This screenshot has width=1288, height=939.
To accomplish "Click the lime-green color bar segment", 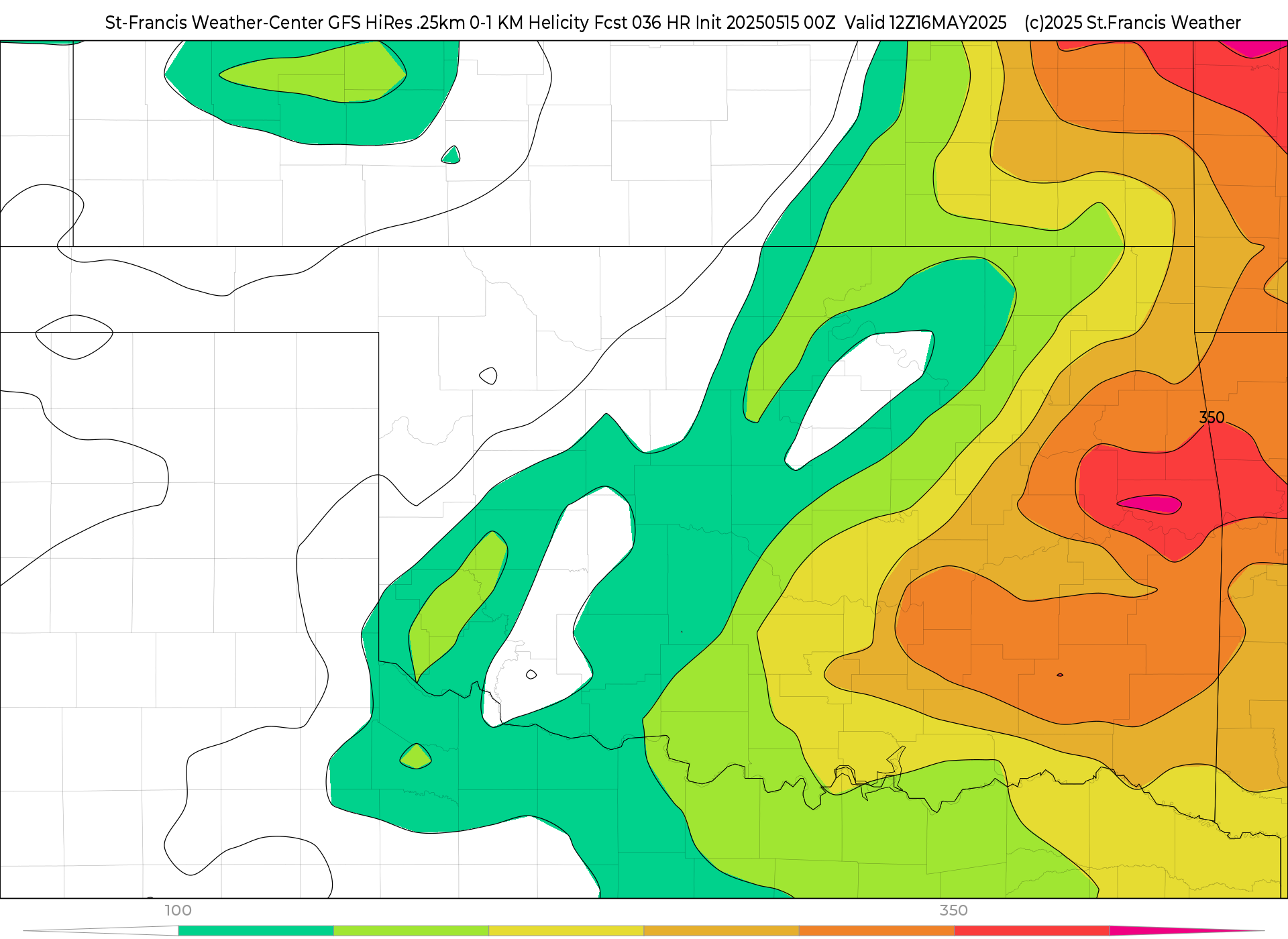I will coord(411,931).
